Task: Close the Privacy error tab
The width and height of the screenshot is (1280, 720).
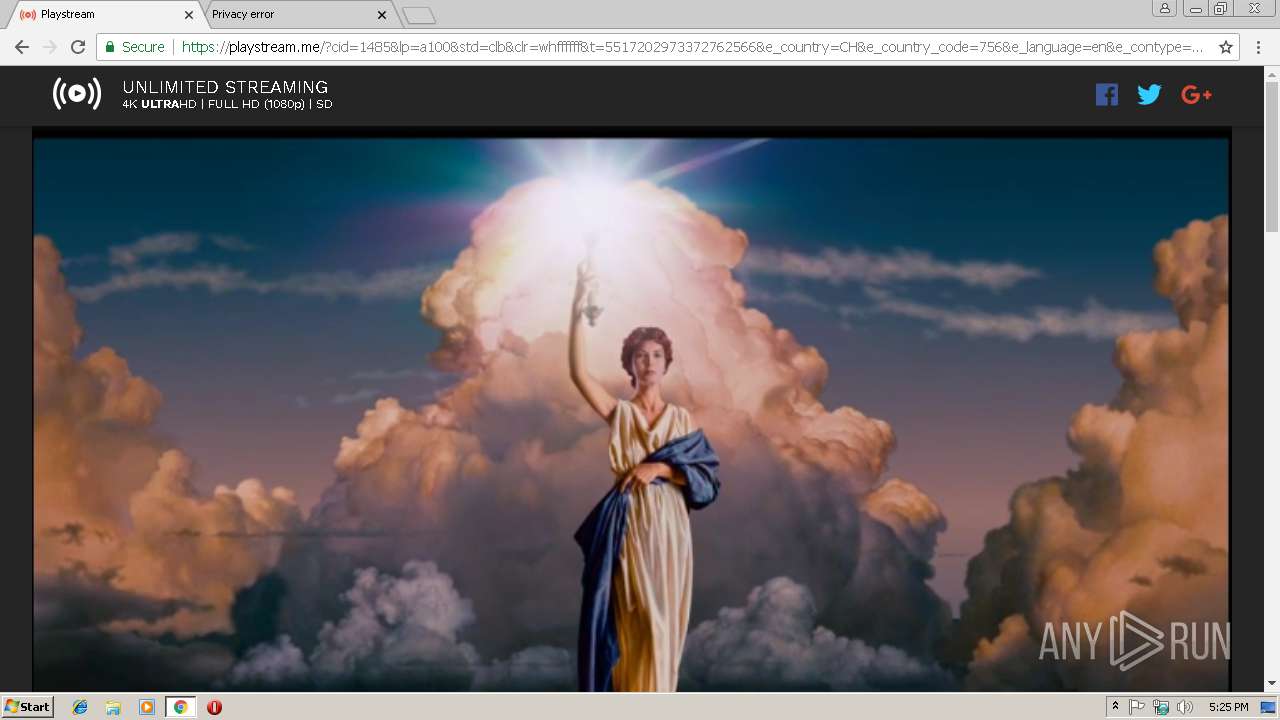Action: (x=381, y=15)
